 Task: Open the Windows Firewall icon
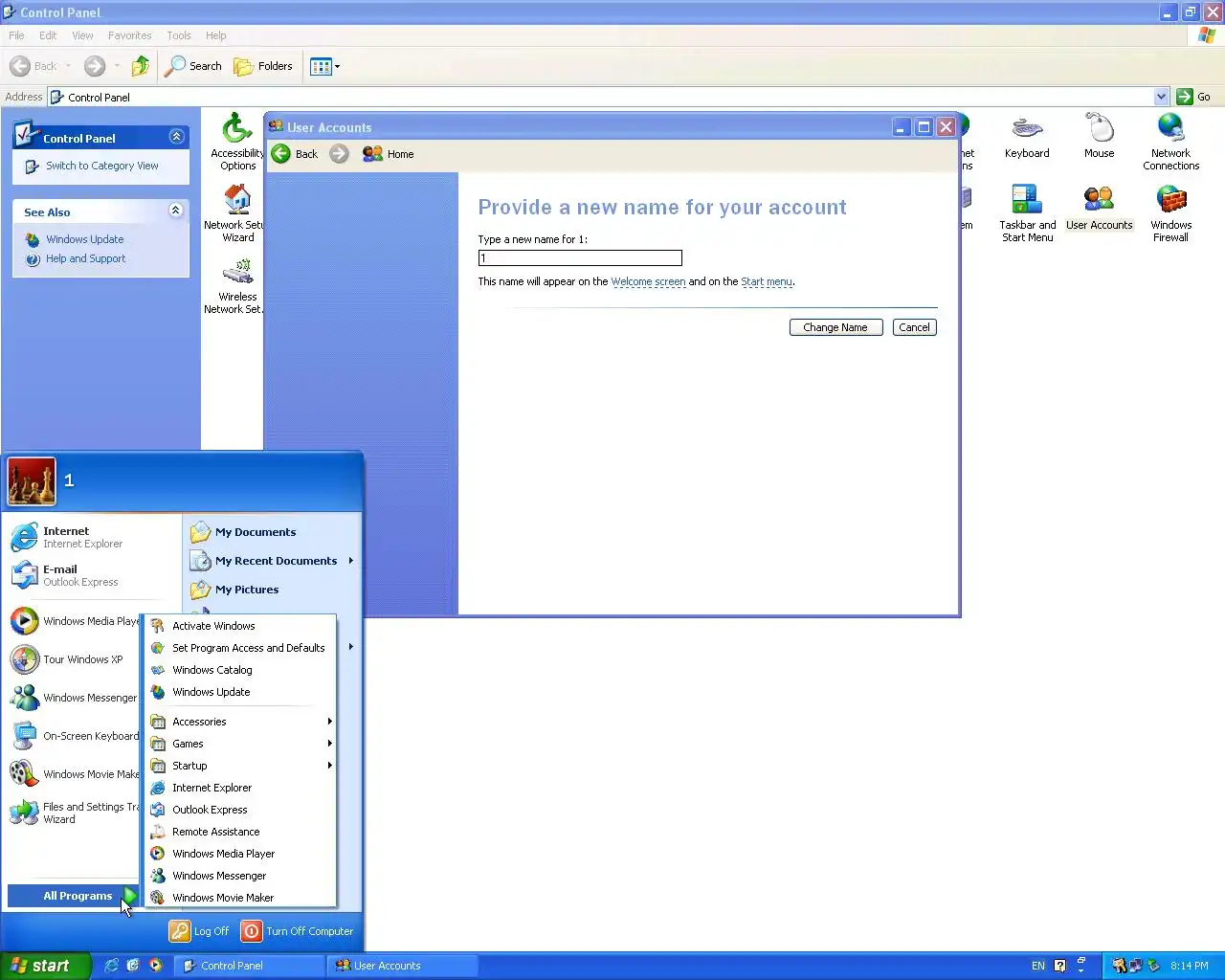1170,212
